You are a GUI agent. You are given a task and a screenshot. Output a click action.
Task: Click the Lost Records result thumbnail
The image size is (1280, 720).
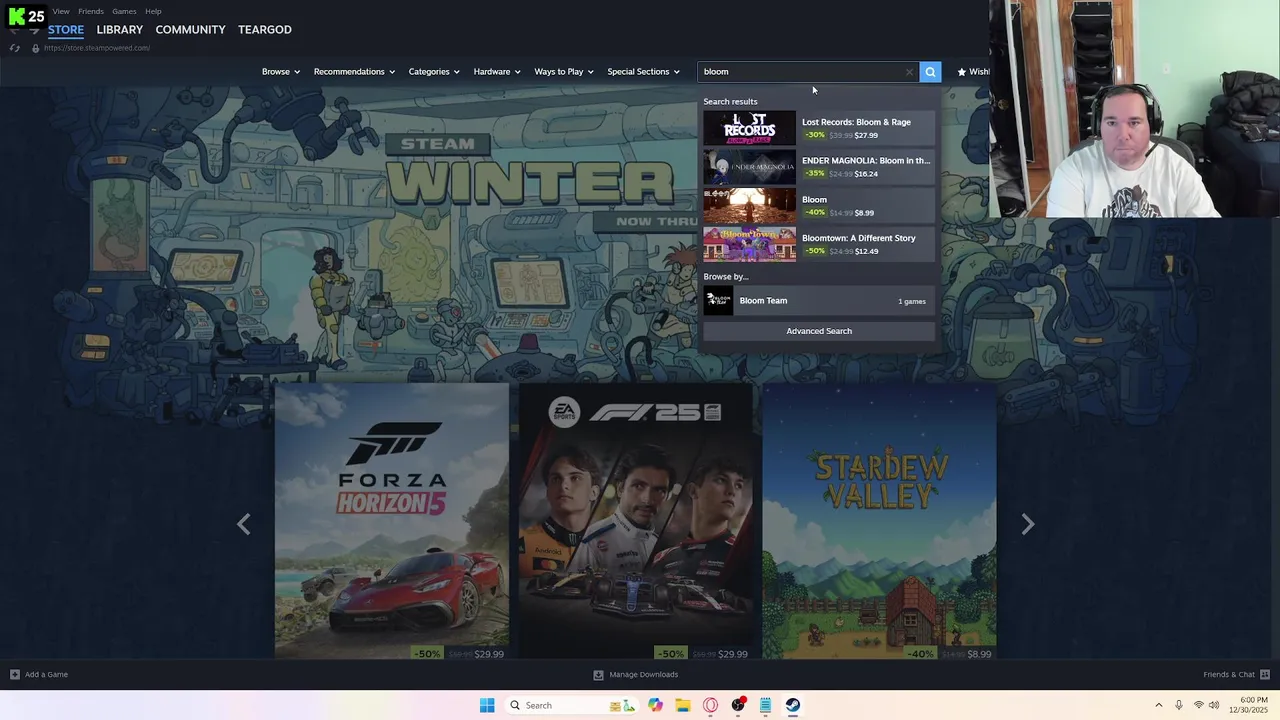tap(749, 128)
